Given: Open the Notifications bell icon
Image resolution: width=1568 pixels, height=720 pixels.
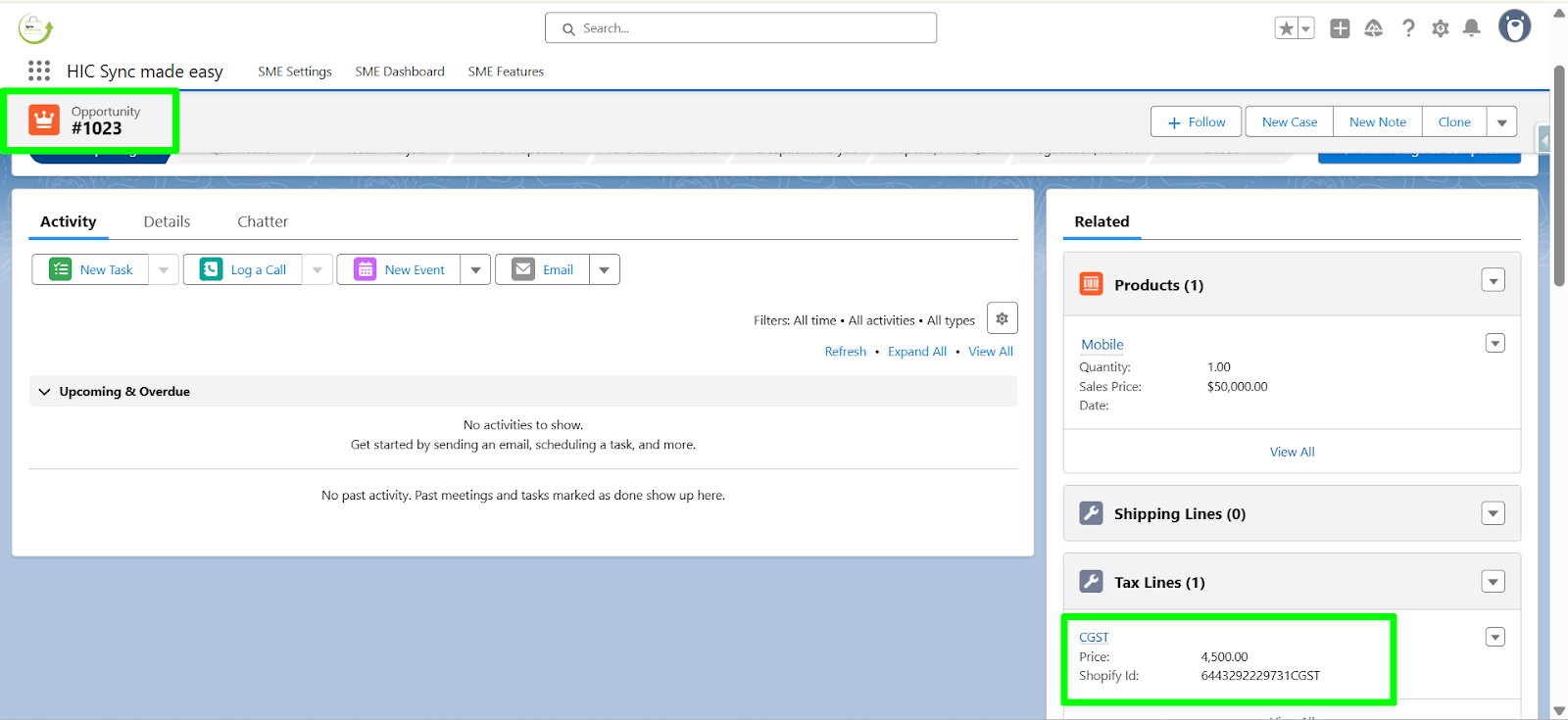Looking at the screenshot, I should [1471, 28].
